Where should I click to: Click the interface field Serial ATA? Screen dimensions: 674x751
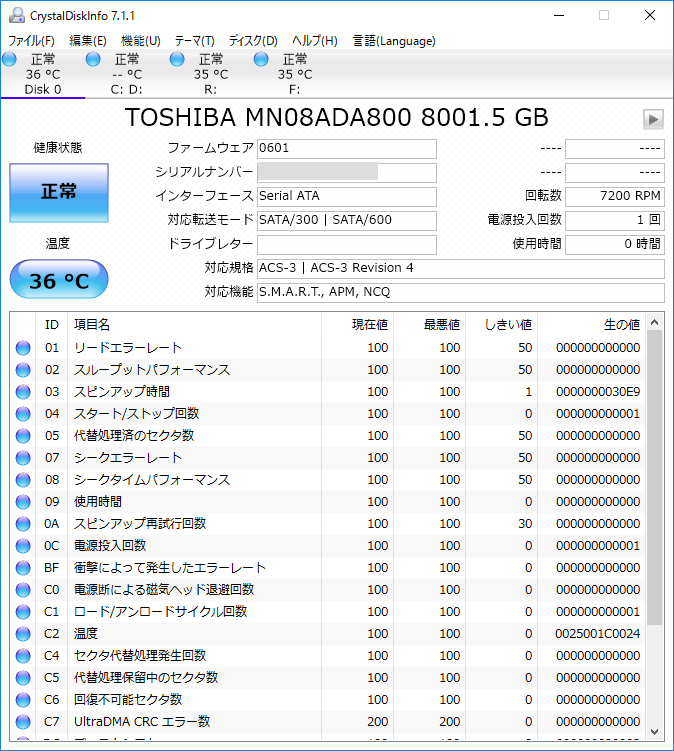347,196
